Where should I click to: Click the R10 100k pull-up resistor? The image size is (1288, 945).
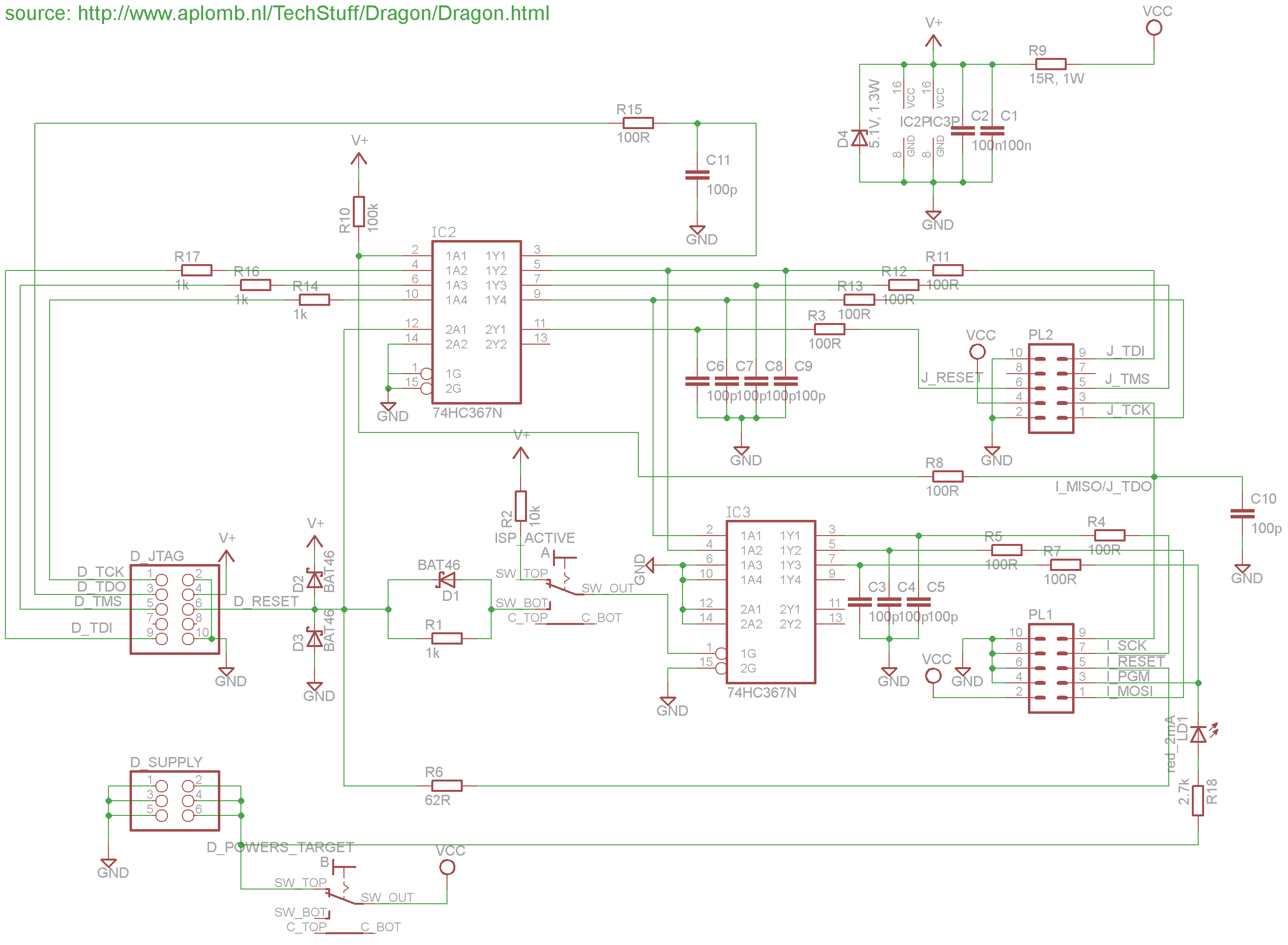pos(359,212)
